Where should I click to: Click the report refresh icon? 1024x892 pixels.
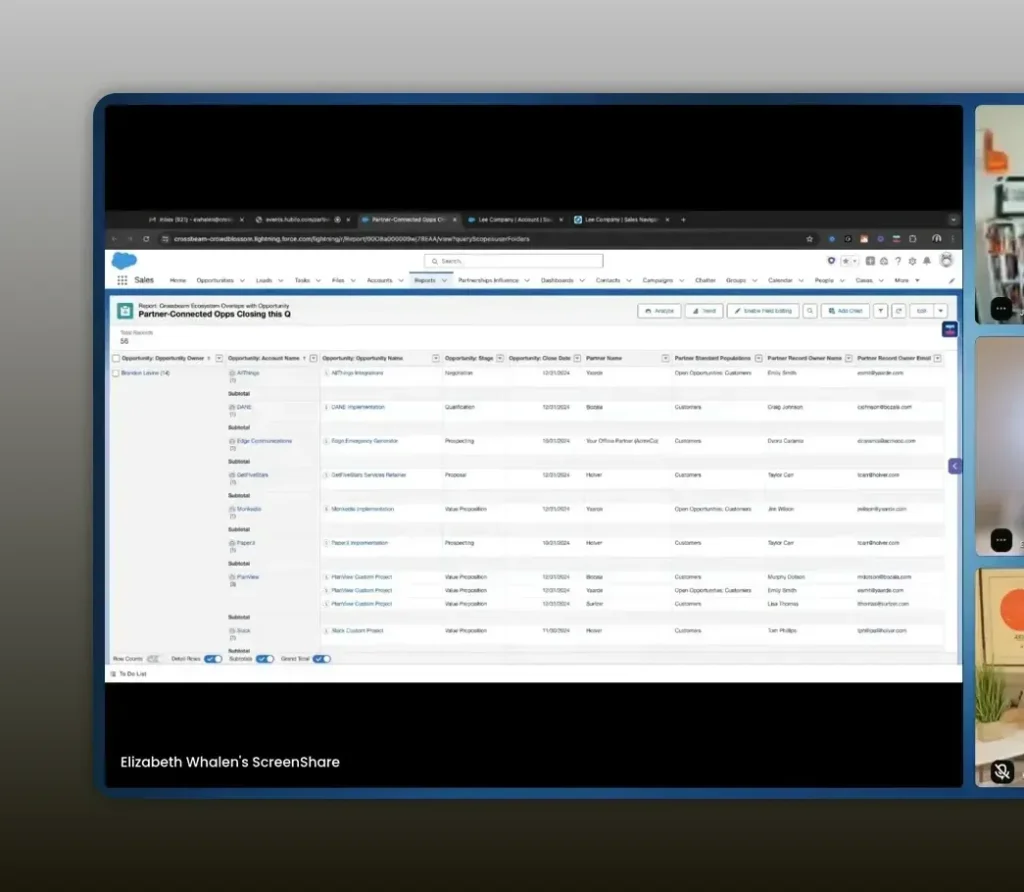(898, 311)
